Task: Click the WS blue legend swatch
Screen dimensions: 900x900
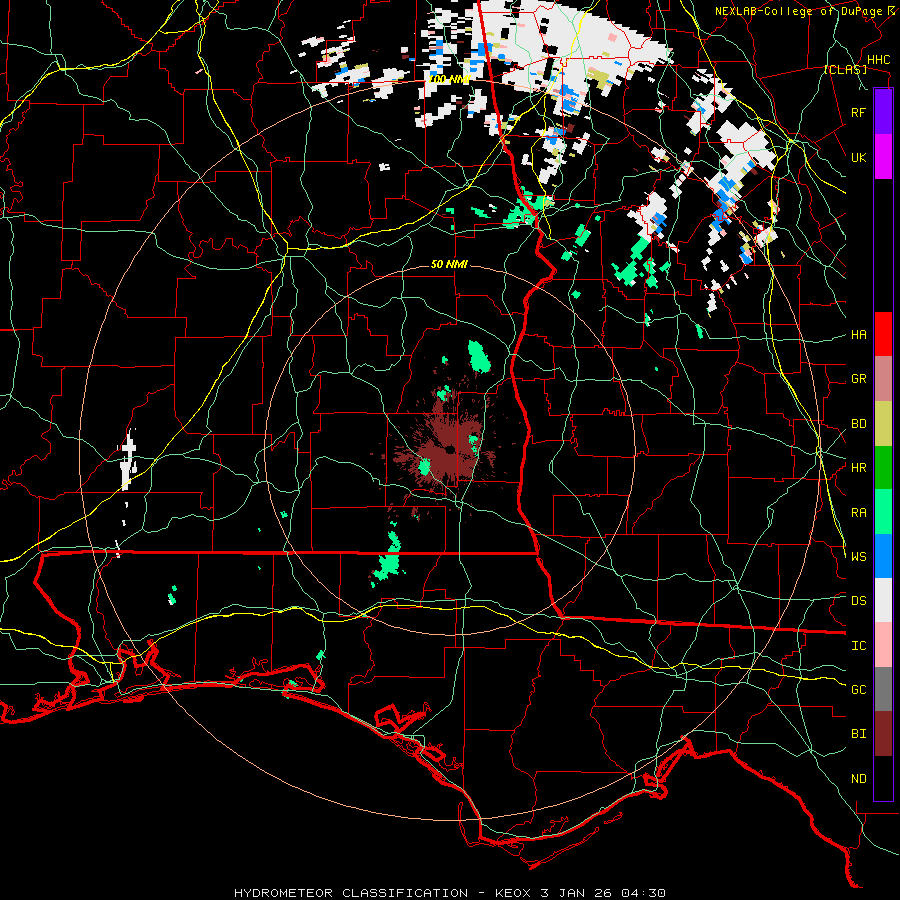Action: pos(883,556)
